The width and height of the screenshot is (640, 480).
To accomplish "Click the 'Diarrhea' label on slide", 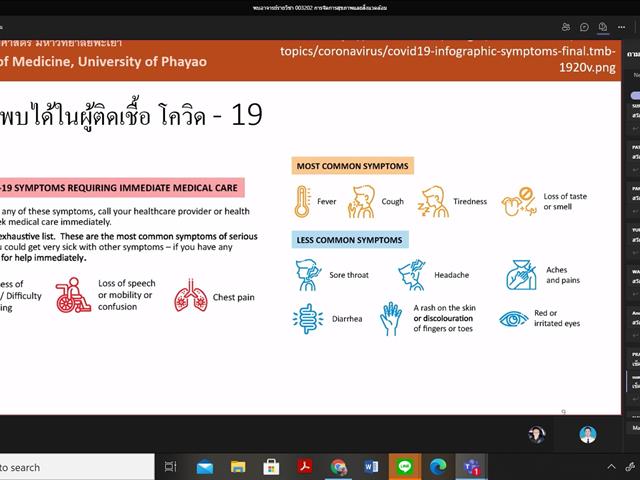I will (347, 319).
